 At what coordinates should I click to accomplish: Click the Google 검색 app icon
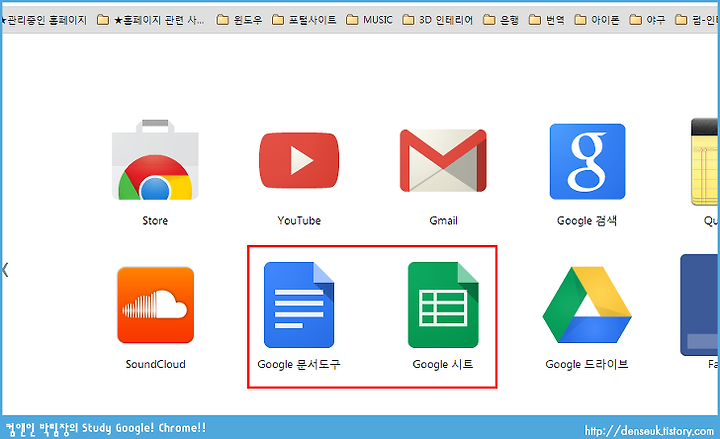coord(587,161)
